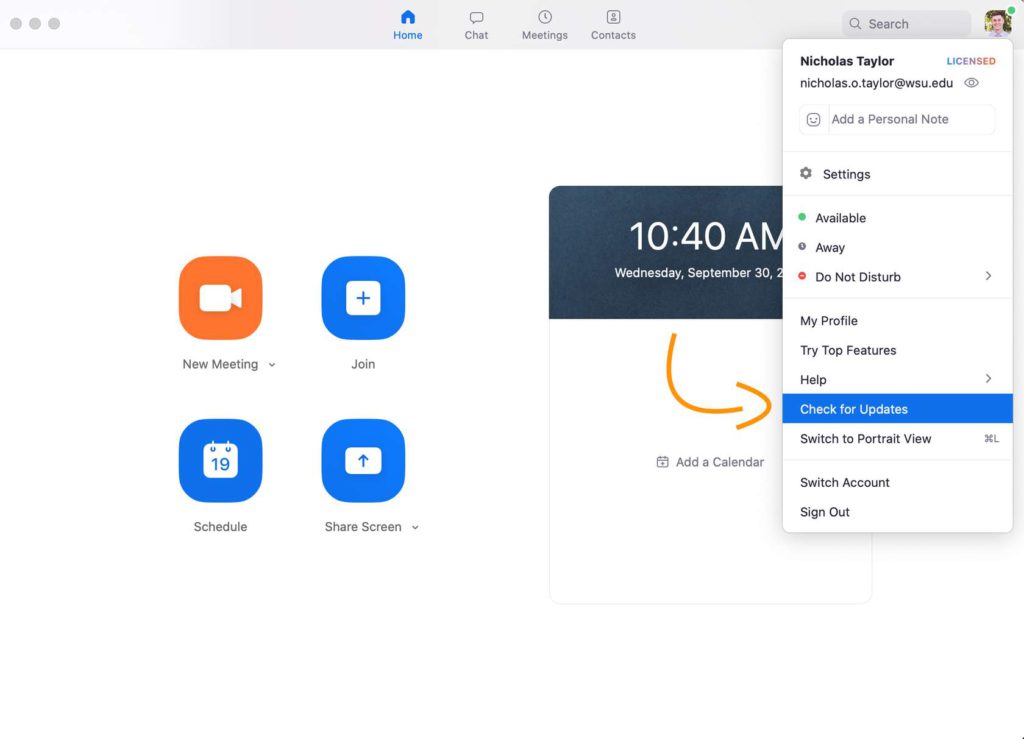
Task: Open Settings from the profile menu
Action: coord(846,174)
